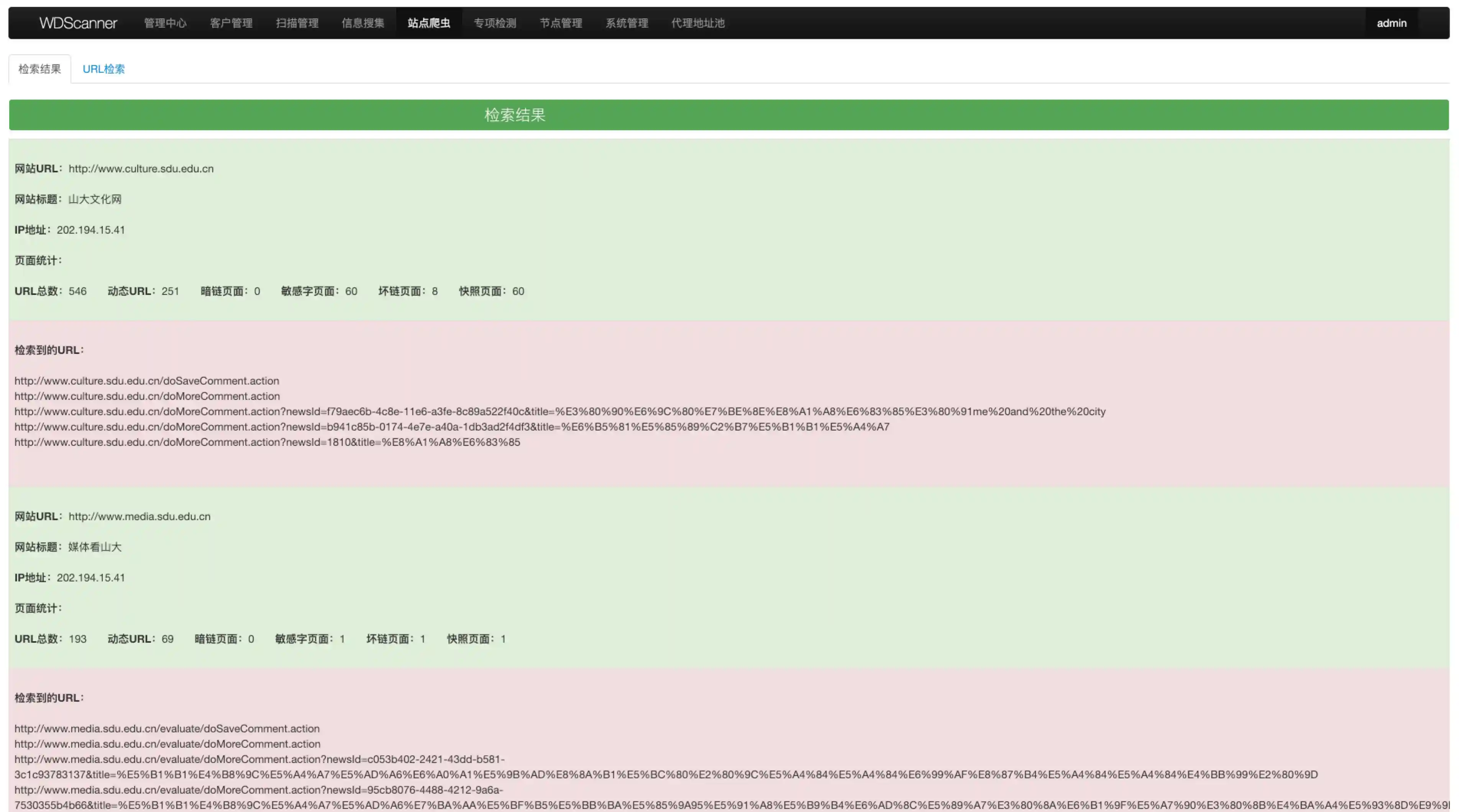Click the IP address 202.194.15.41 under 山大文化网
1459x812 pixels.
90,230
